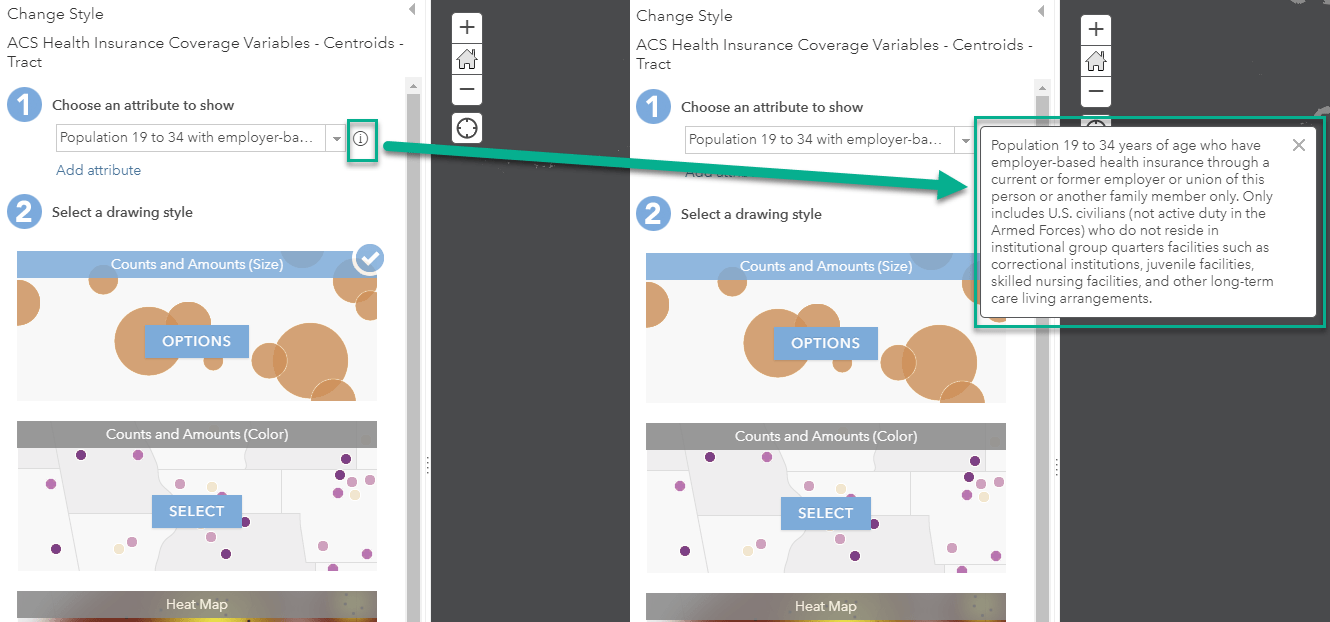The width and height of the screenshot is (1330, 622).
Task: Open the attribute description info icon
Action: pos(362,137)
